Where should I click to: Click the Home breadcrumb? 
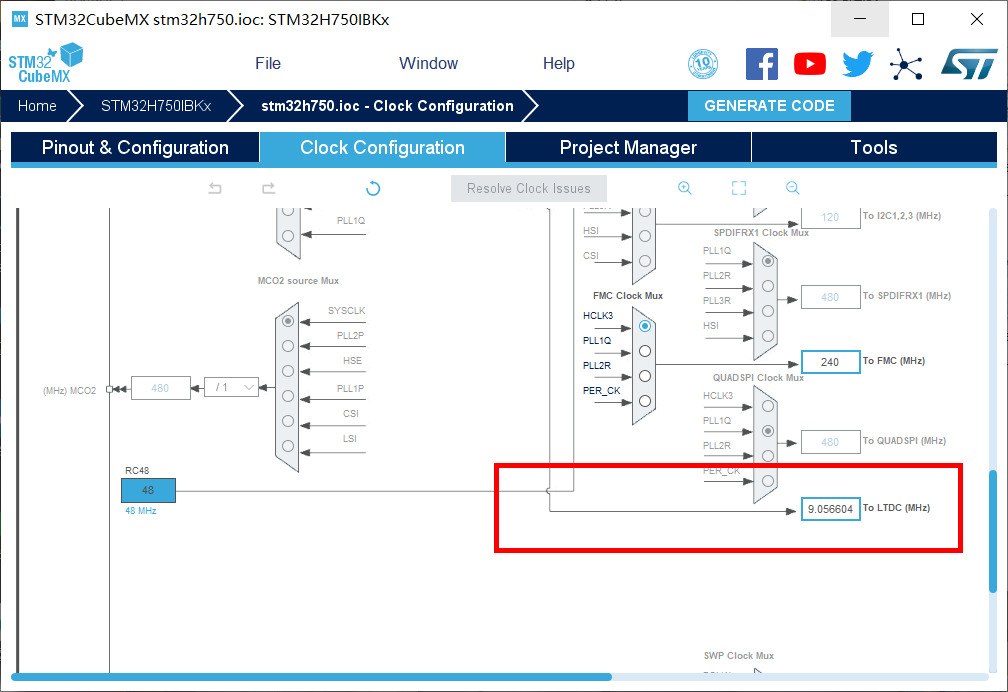point(37,106)
